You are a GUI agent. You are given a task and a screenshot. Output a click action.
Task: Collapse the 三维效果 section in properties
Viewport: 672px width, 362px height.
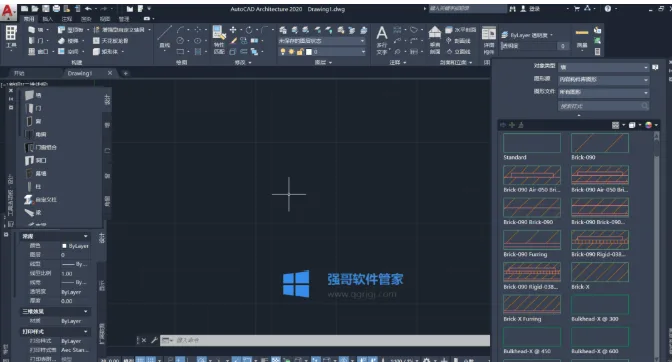click(x=86, y=311)
